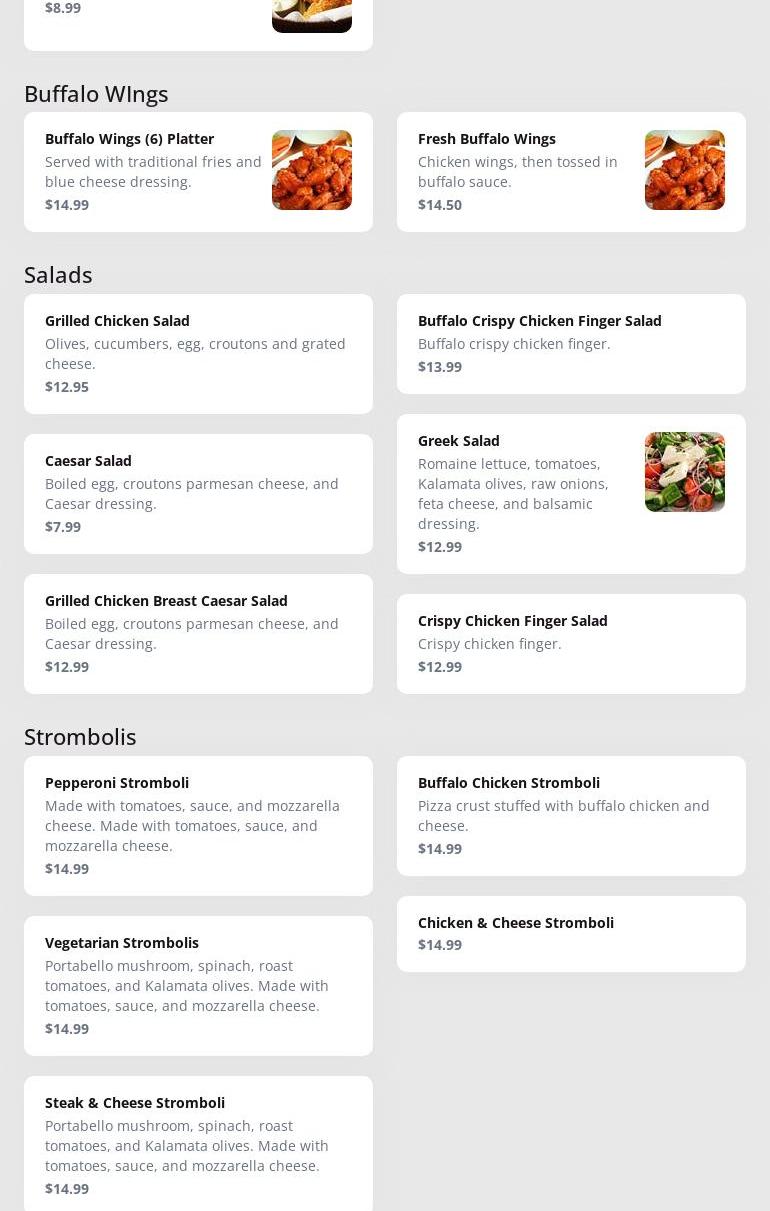Click the Fresh Buffalo Wings title
This screenshot has width=770, height=1211.
[x=487, y=139]
